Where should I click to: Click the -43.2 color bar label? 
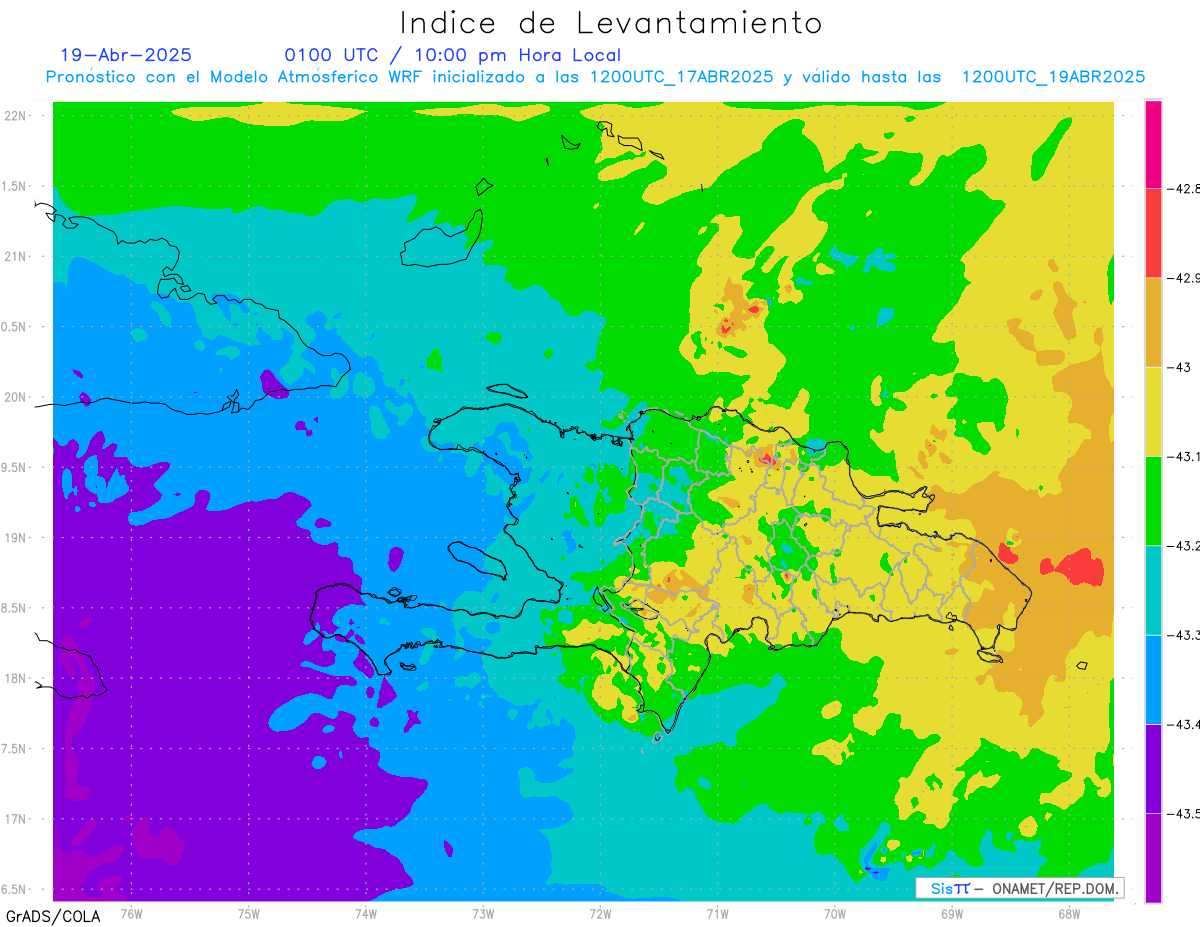tap(1184, 545)
